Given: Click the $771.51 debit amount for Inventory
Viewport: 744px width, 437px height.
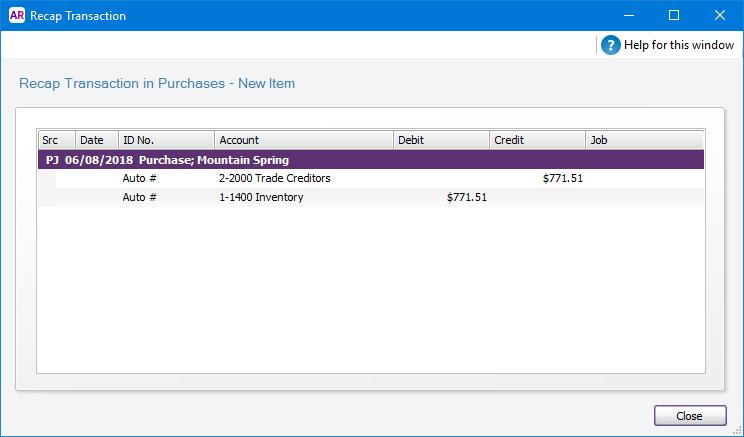Looking at the screenshot, I should pos(466,198).
